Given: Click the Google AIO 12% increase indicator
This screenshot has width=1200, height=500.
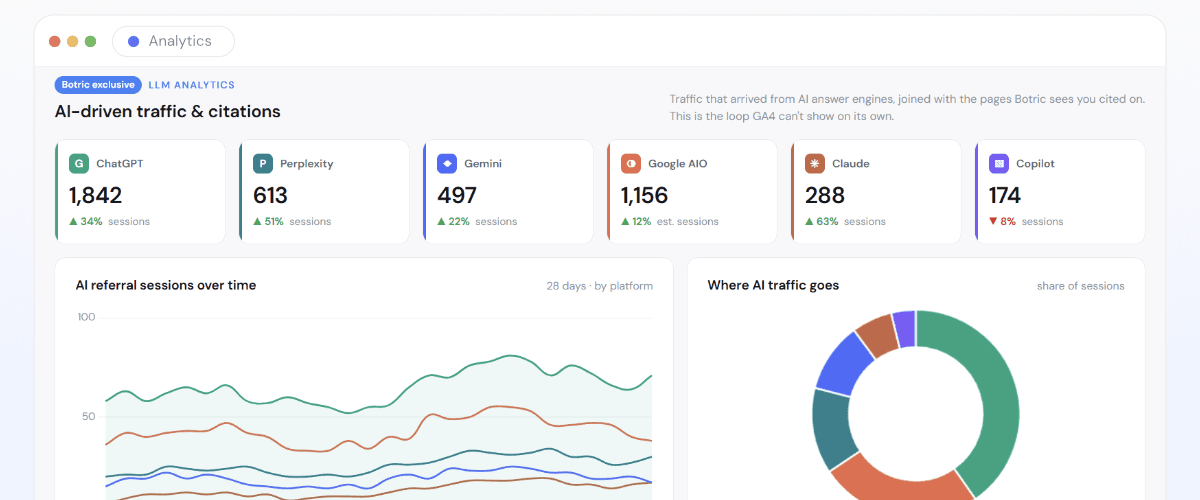Looking at the screenshot, I should [636, 222].
